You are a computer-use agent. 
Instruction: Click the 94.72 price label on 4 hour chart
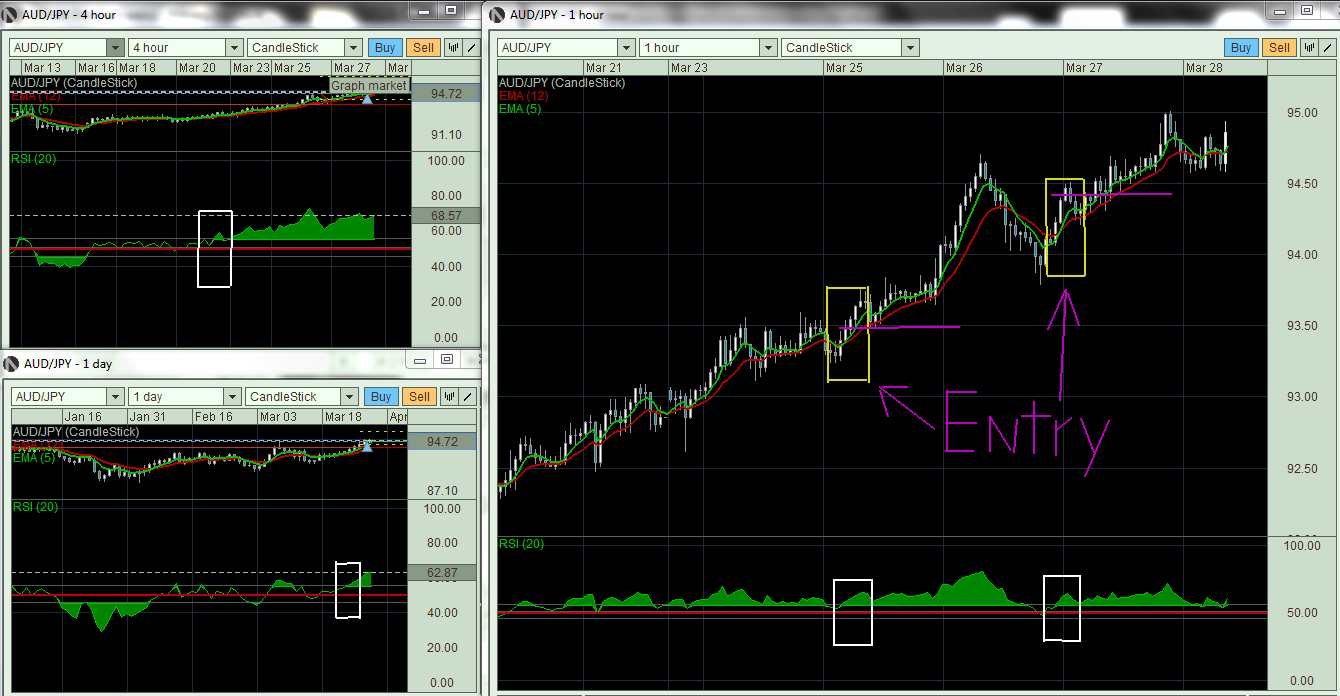point(444,93)
